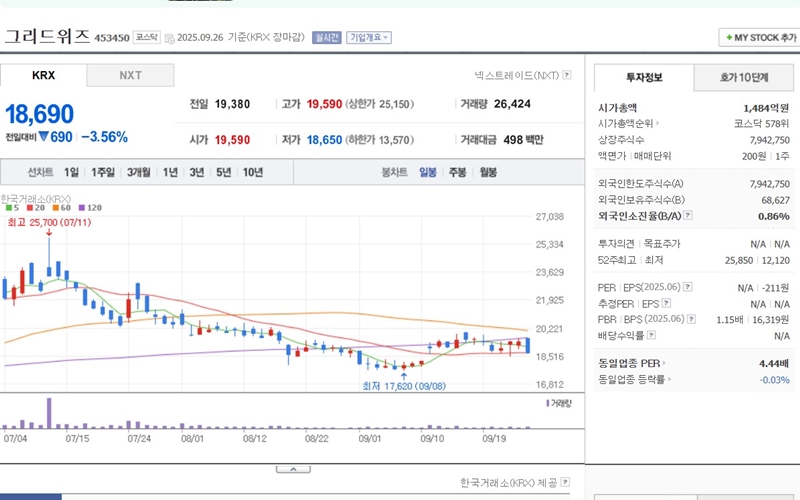
Task: Select the 주봉 candle chart
Action: pyautogui.click(x=458, y=172)
